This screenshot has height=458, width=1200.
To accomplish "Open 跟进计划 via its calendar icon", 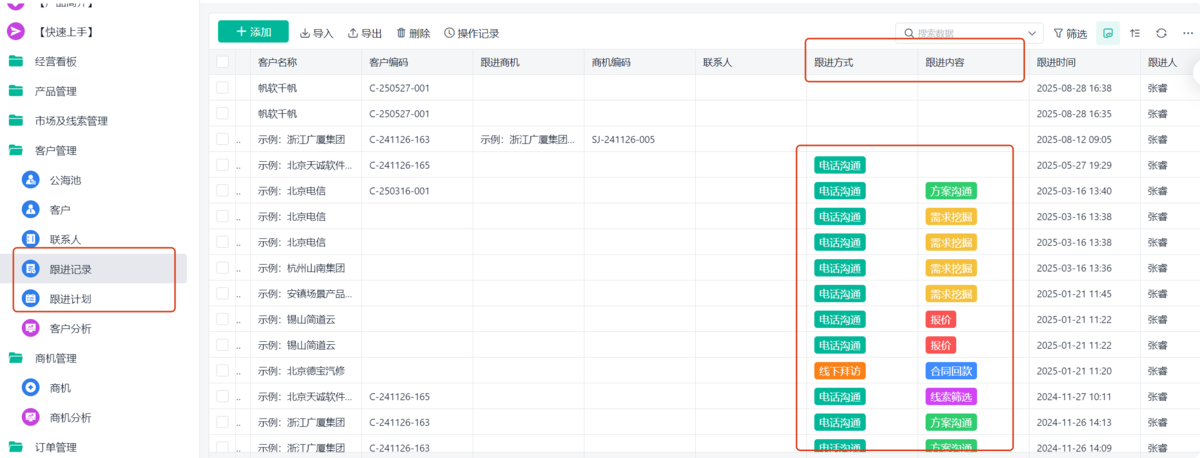I will click(30, 299).
